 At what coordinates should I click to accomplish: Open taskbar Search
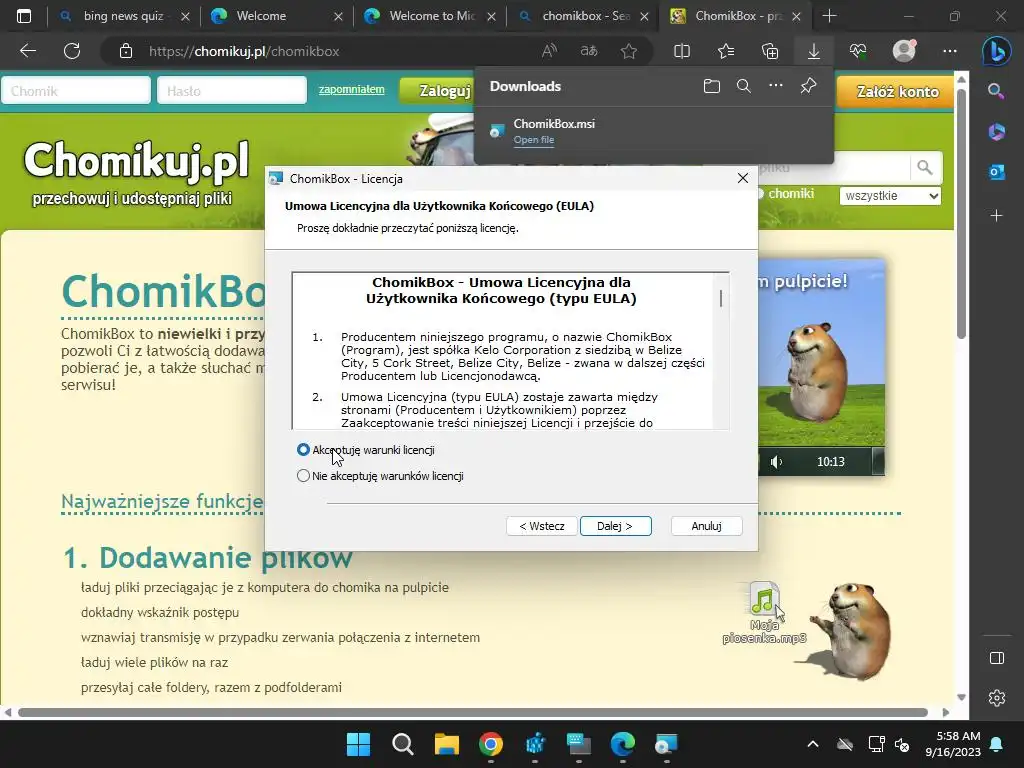(403, 744)
